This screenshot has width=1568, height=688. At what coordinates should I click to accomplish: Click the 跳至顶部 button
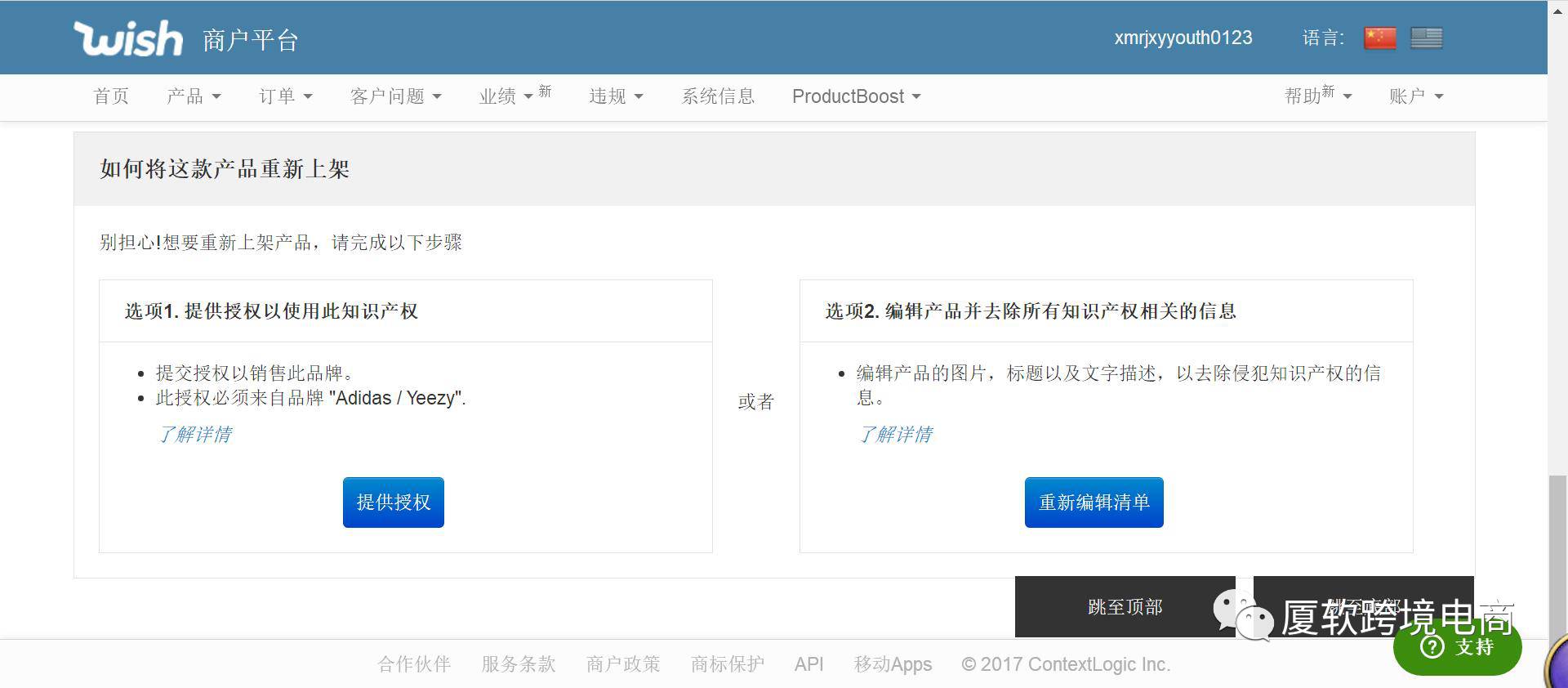click(1125, 606)
